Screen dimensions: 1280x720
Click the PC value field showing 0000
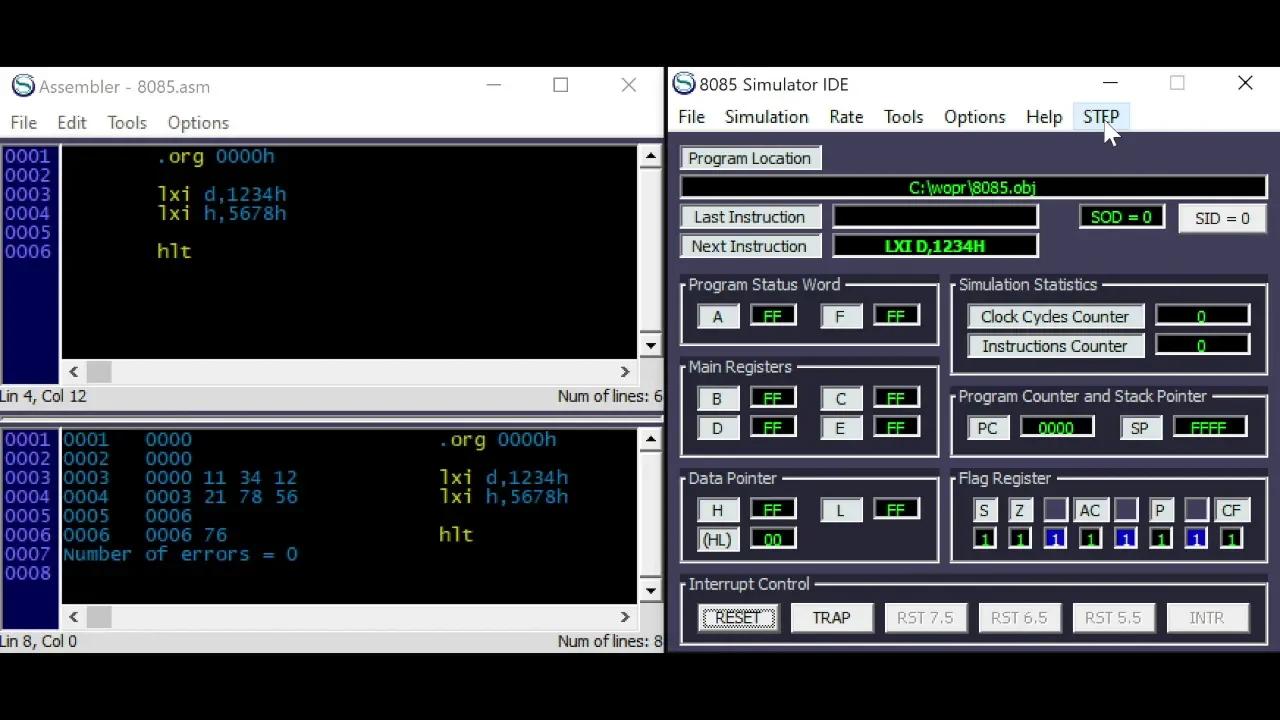point(1057,427)
